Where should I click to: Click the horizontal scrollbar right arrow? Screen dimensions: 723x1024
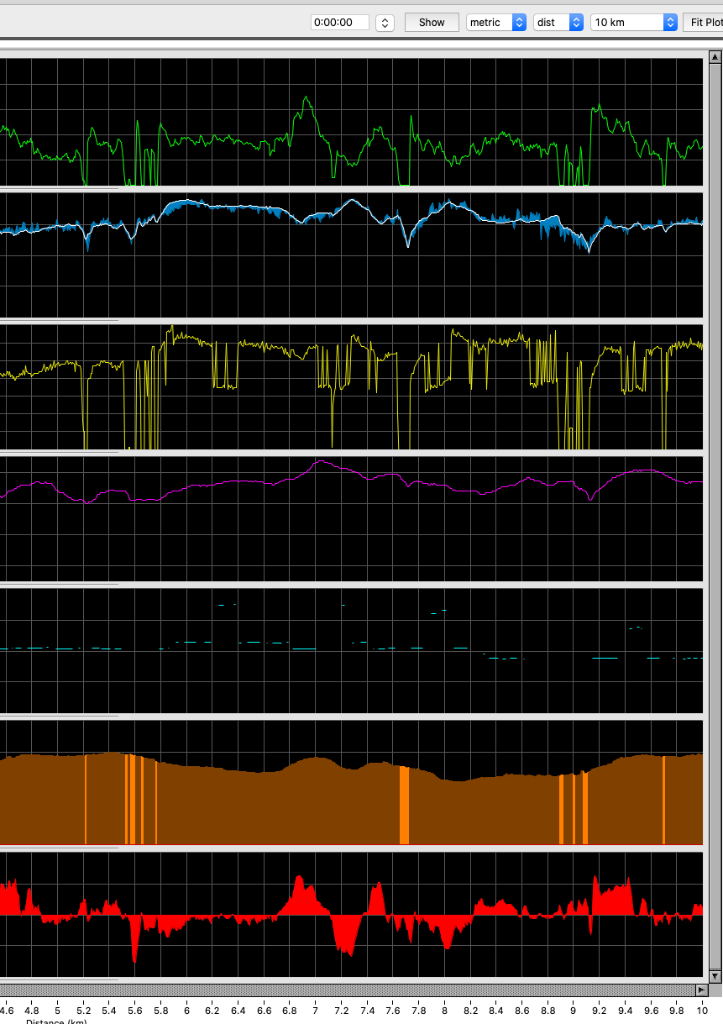tap(701, 990)
